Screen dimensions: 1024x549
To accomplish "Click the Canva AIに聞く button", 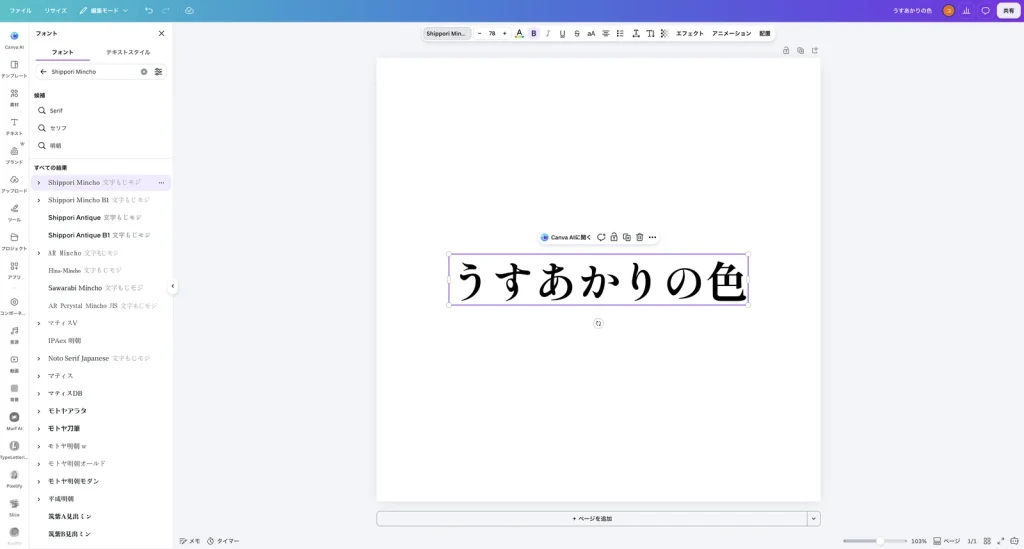I will coord(566,237).
